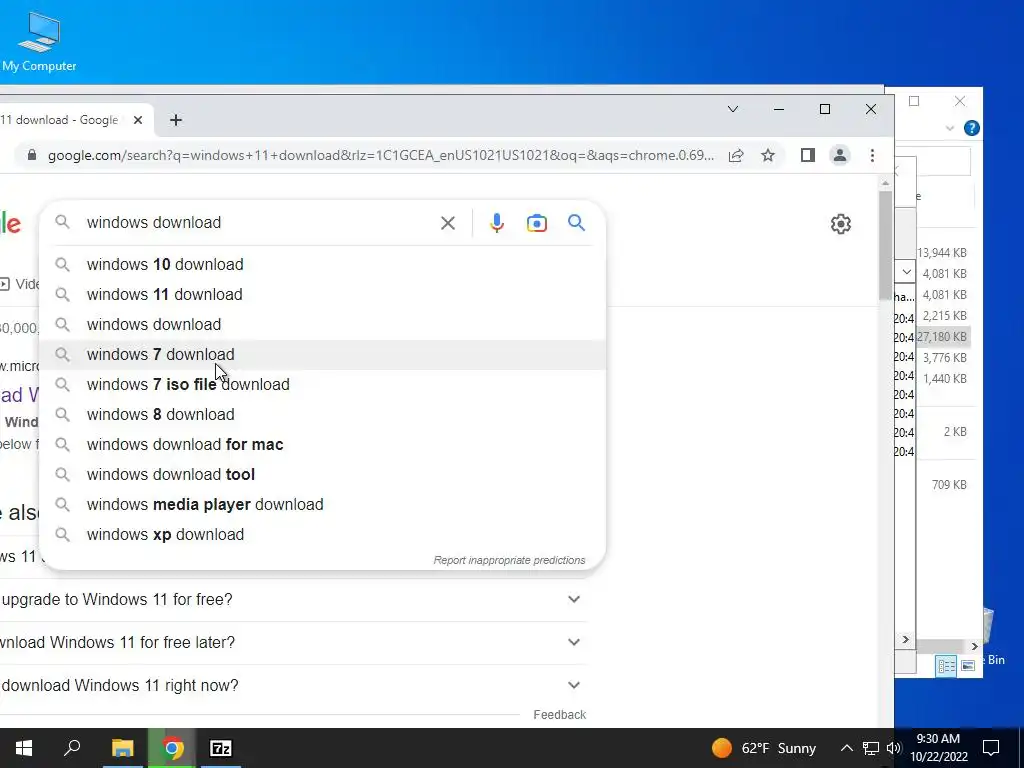
Task: Open Google quick settings gear
Action: click(840, 224)
